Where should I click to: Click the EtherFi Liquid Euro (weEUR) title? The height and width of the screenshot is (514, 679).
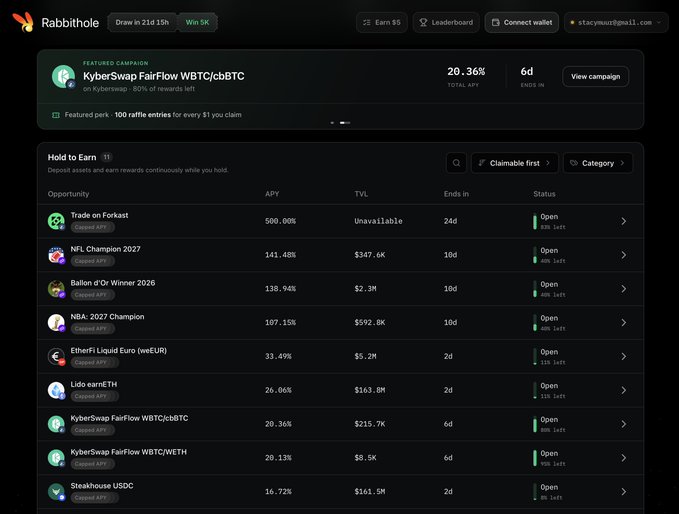tap(118, 350)
